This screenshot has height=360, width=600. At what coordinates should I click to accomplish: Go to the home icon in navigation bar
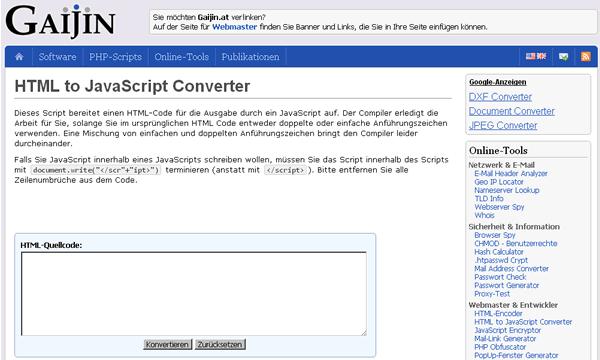pos(19,57)
